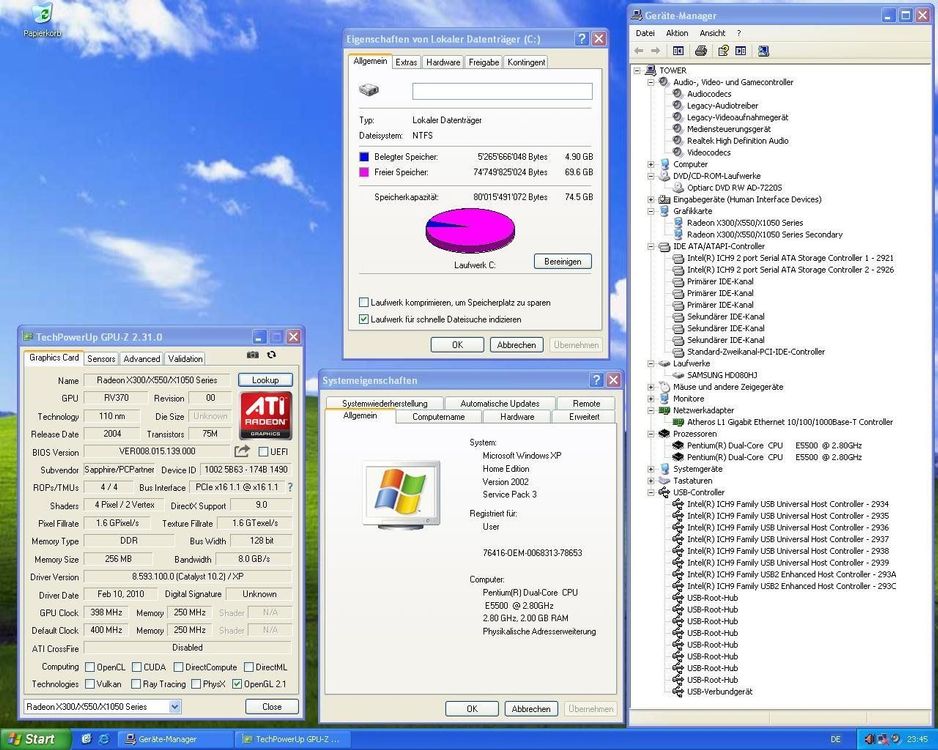938x750 pixels.
Task: Toggle the OpenGL 2.1 checkbox in GPU-Z
Action: click(x=236, y=684)
